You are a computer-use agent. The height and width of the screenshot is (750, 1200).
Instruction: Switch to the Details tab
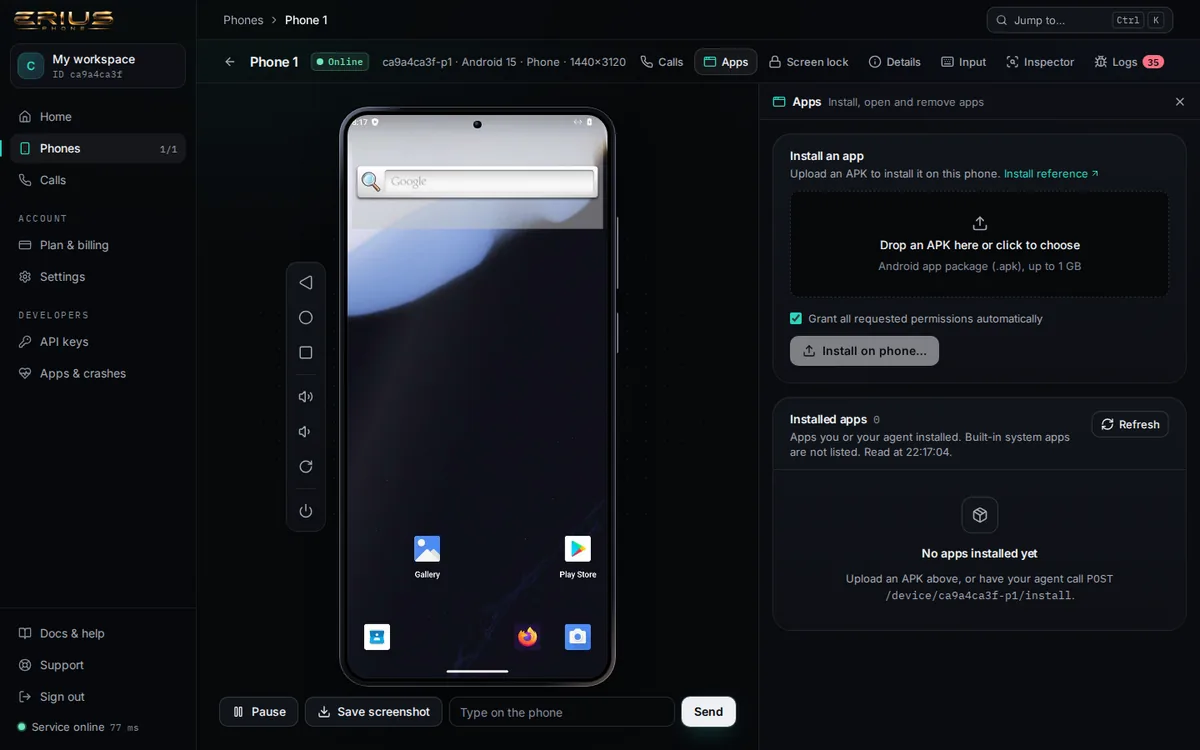coord(895,62)
